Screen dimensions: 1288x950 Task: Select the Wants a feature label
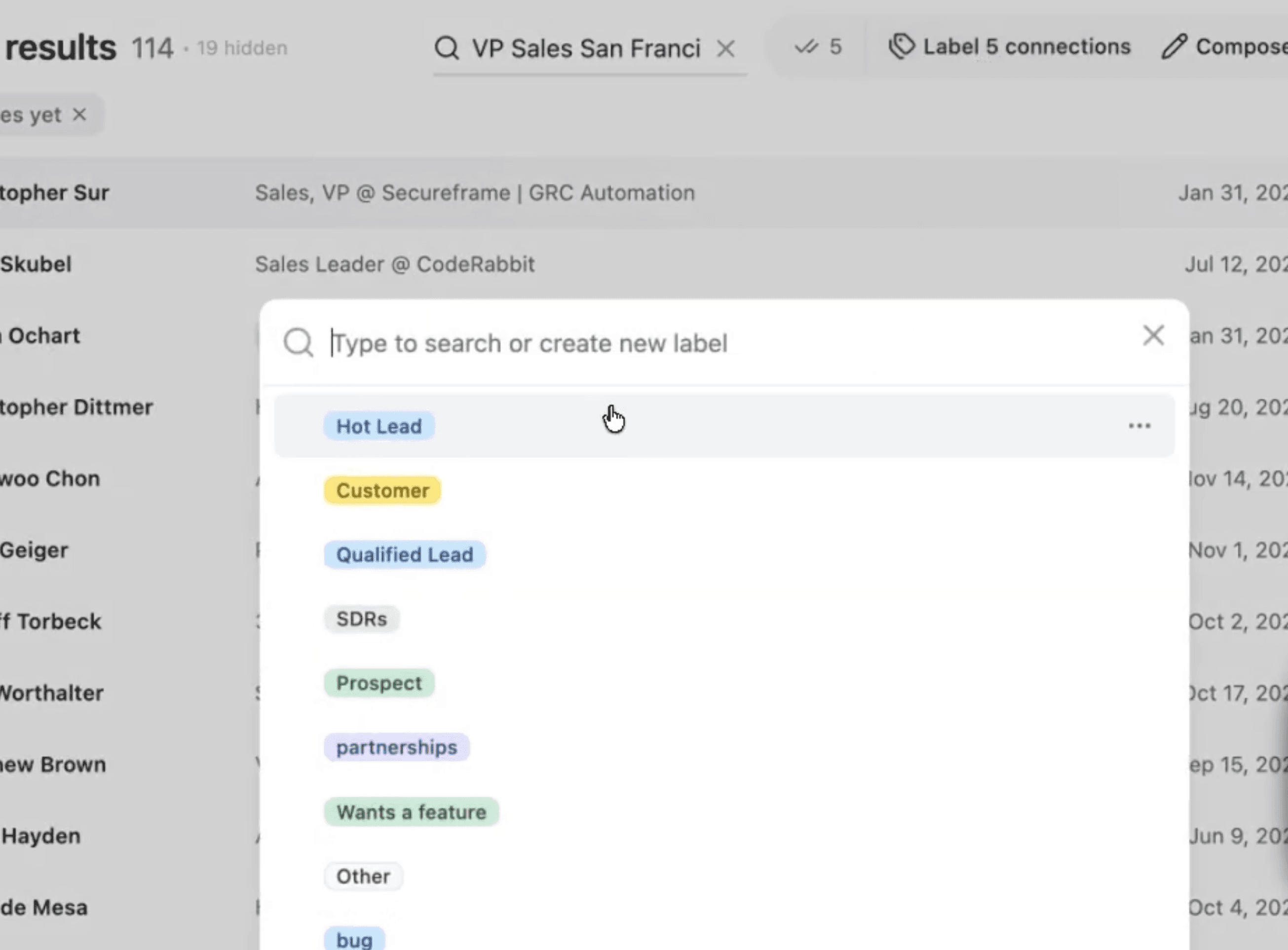[411, 812]
